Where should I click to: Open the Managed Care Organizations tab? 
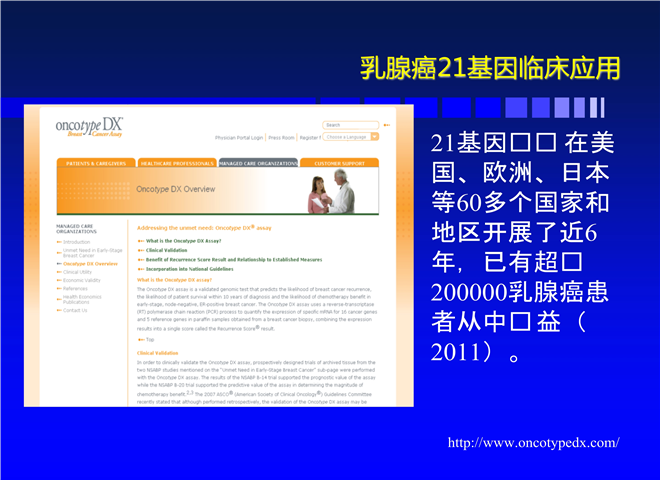(x=257, y=162)
